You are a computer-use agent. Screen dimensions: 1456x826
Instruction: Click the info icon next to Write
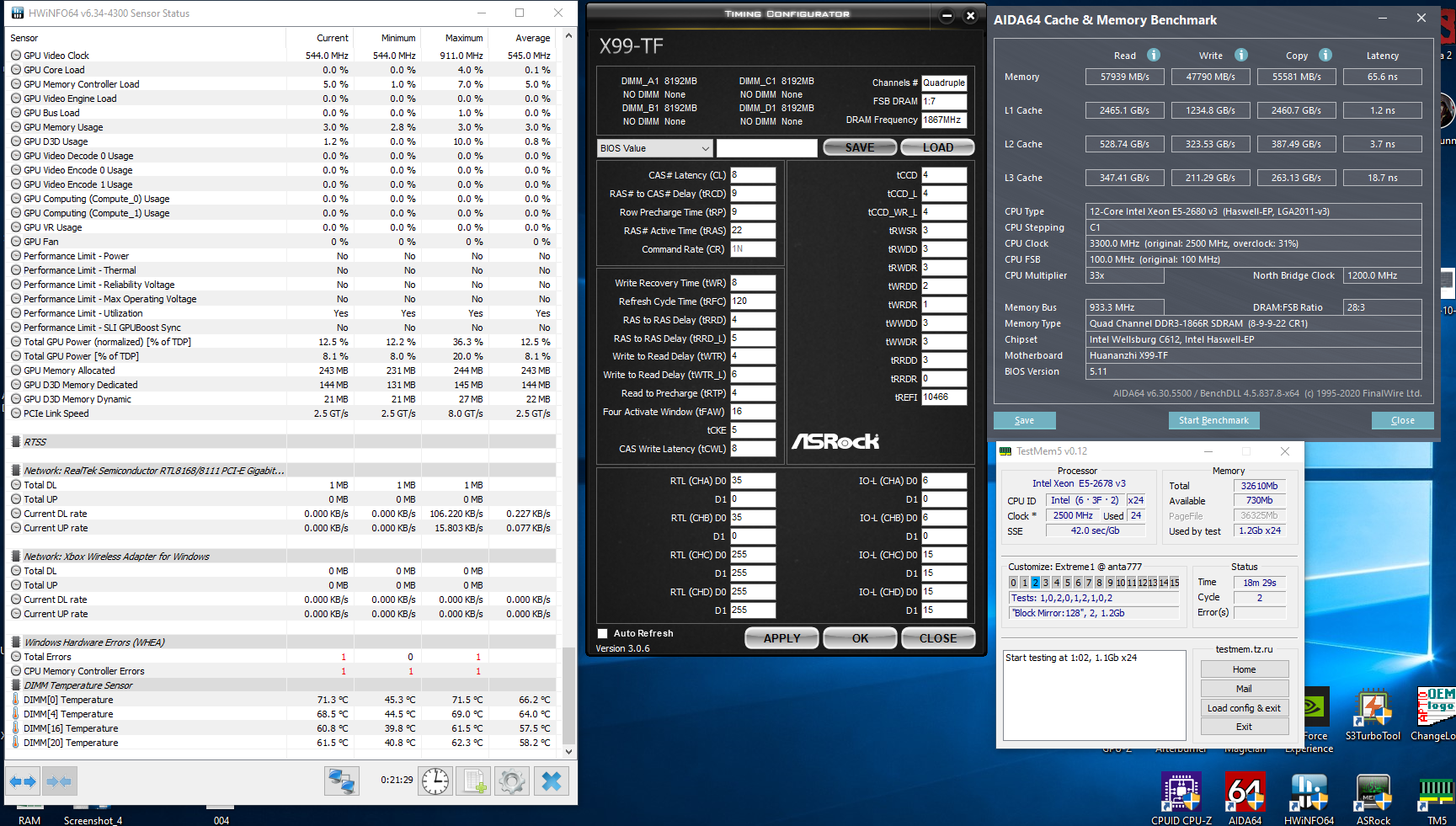point(1241,55)
